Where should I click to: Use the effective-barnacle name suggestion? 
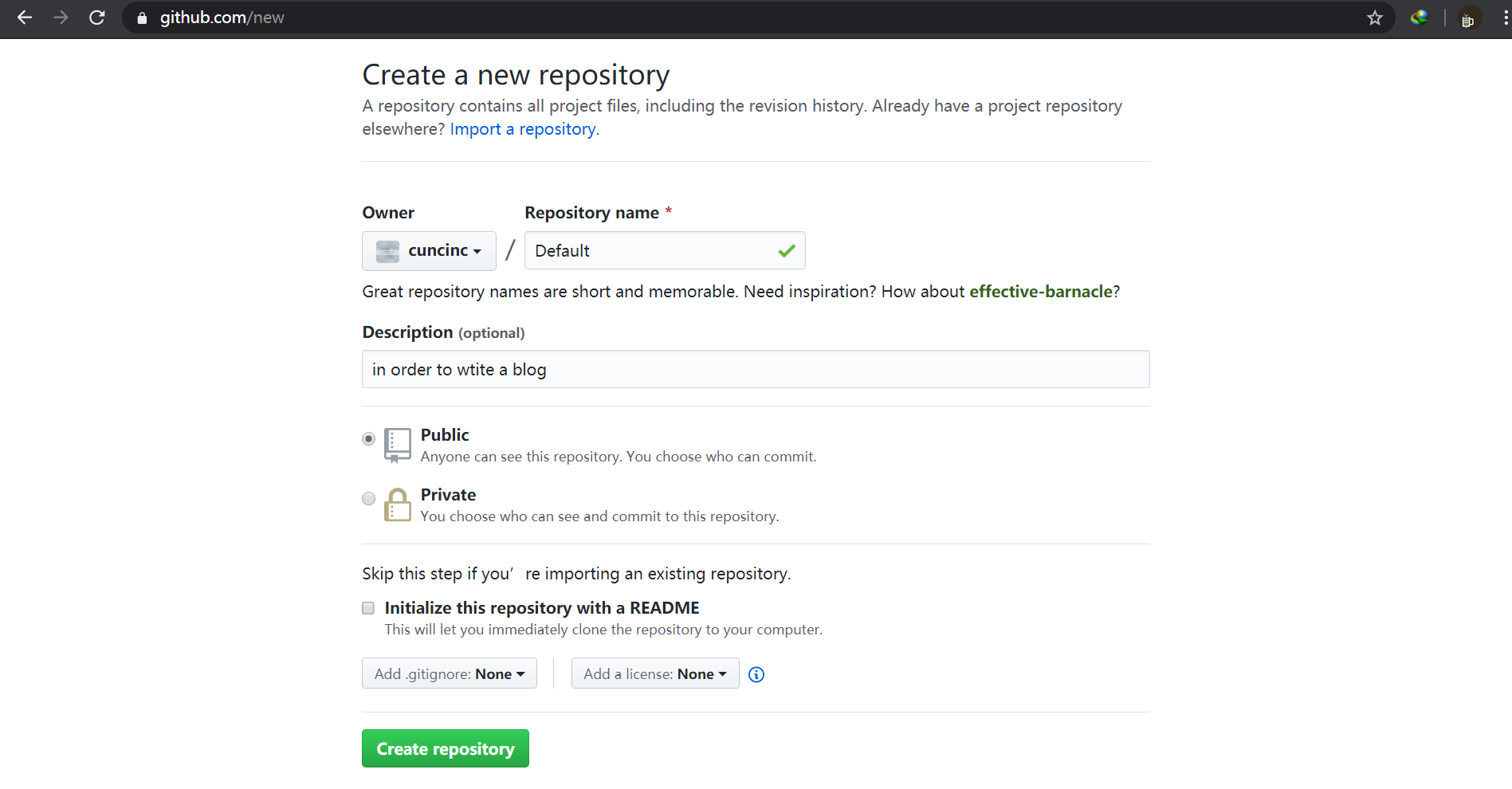pos(1040,292)
